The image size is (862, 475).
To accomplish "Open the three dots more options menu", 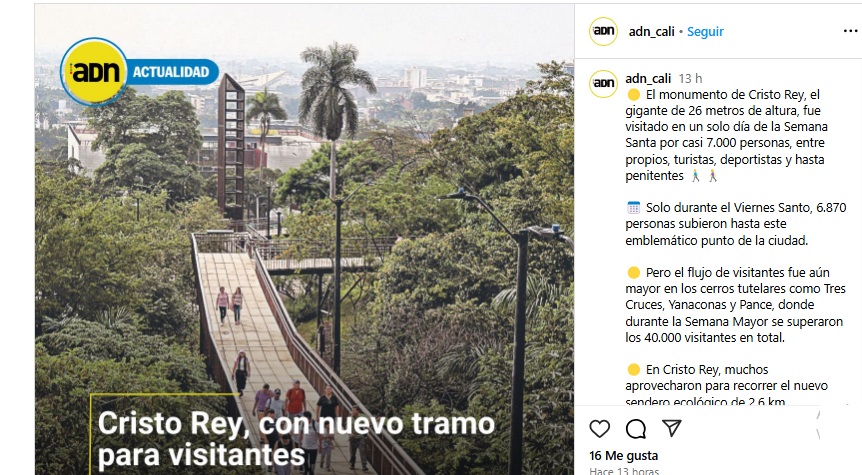I will 850,31.
